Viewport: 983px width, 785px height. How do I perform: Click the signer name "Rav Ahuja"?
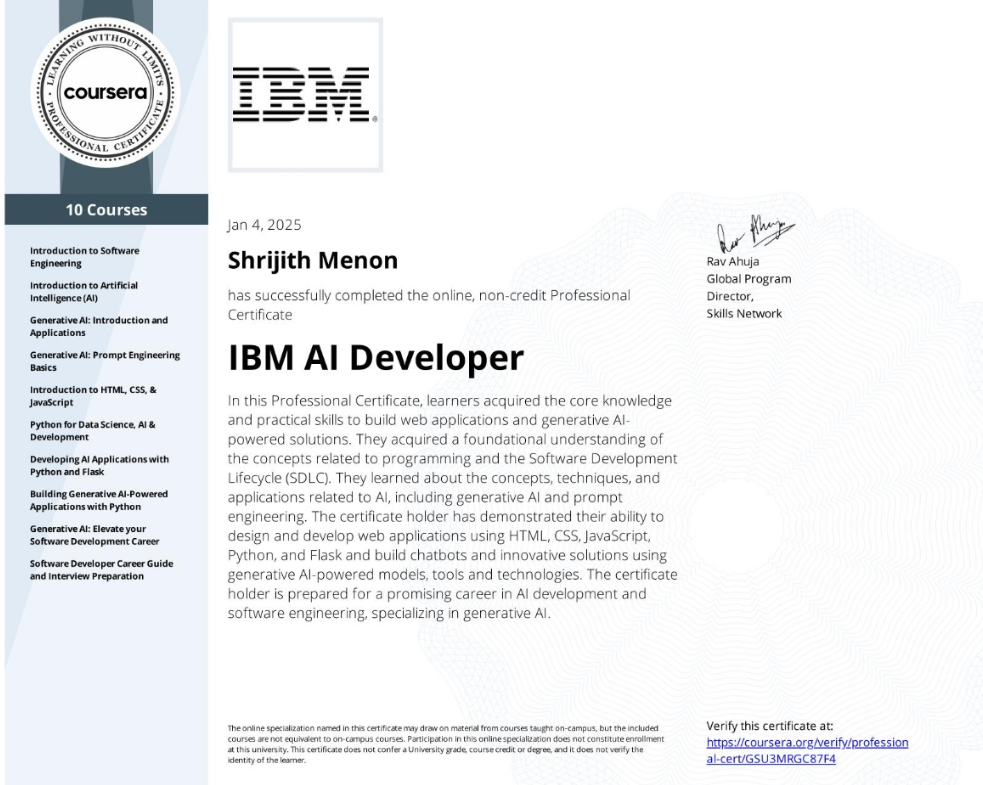point(733,261)
